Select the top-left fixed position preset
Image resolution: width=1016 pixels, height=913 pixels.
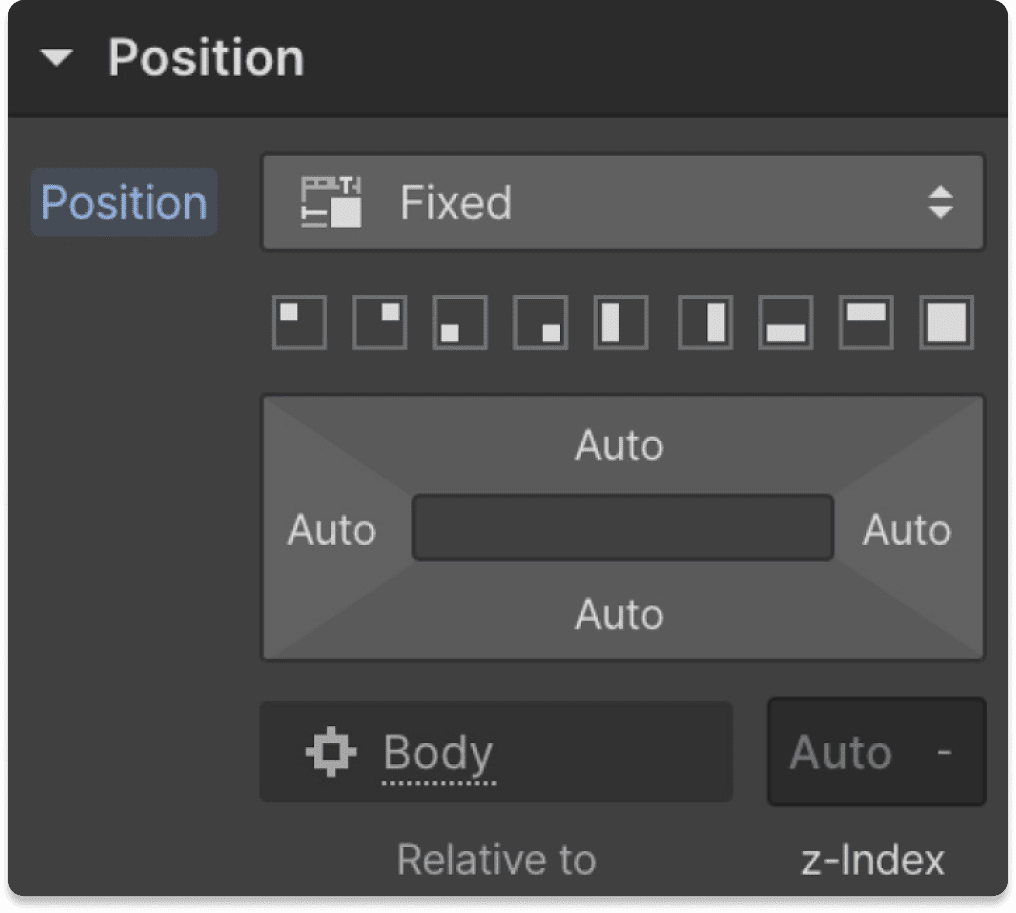[x=299, y=323]
